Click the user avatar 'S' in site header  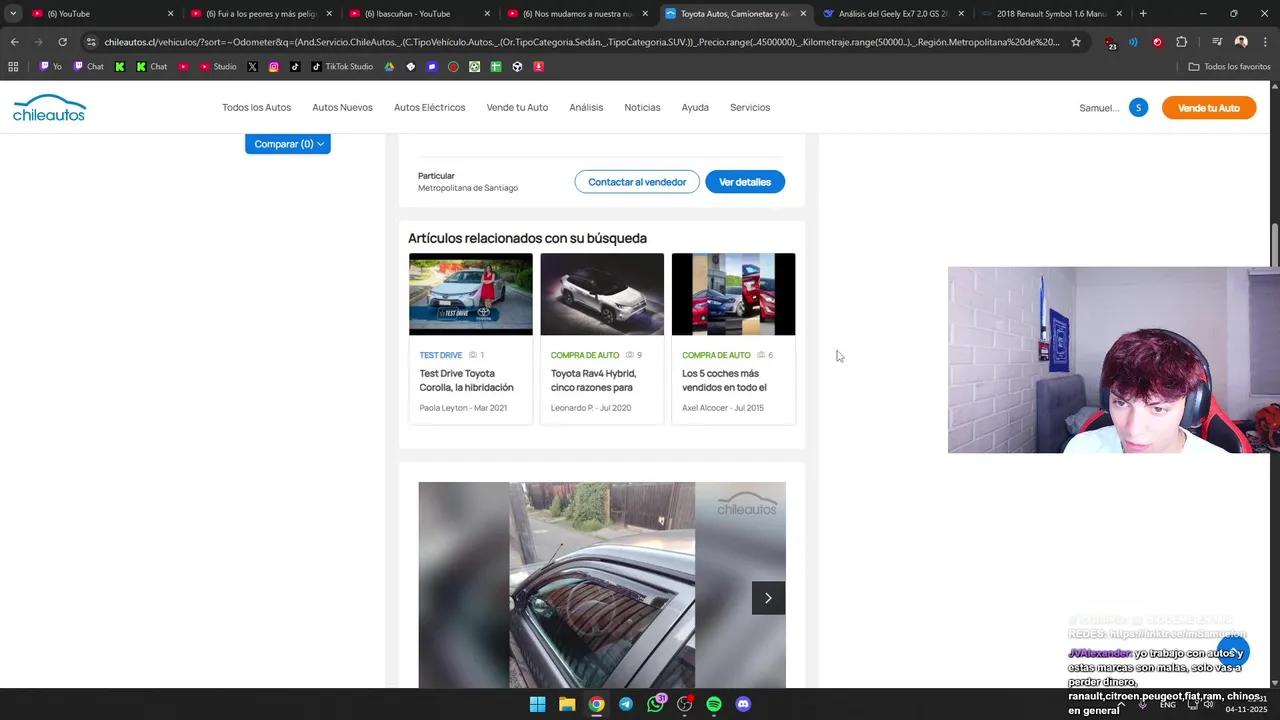coord(1138,108)
